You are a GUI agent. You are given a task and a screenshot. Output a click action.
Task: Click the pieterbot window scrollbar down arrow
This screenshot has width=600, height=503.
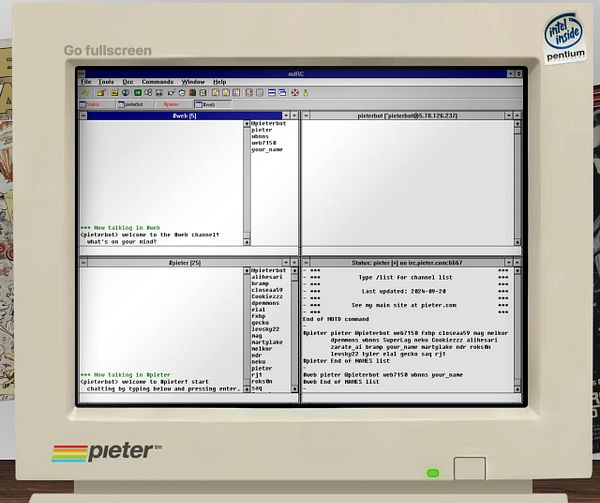[517, 242]
